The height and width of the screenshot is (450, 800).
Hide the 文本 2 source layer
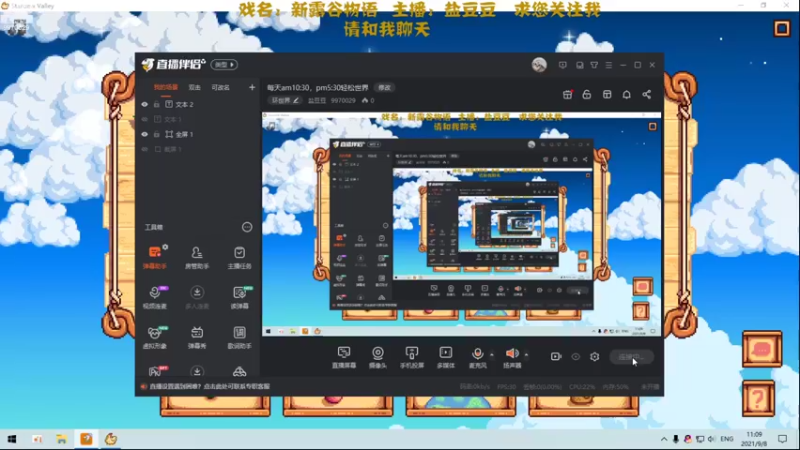pos(144,104)
